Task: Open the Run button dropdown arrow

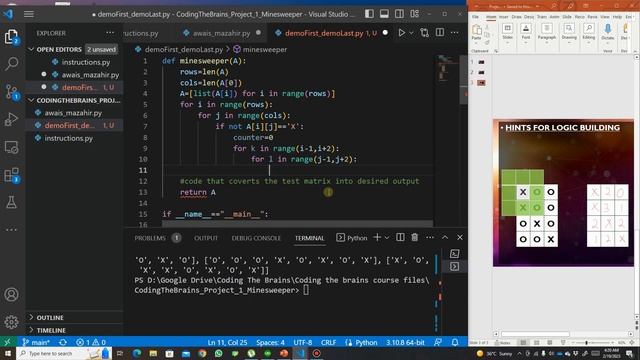Action: (x=411, y=33)
